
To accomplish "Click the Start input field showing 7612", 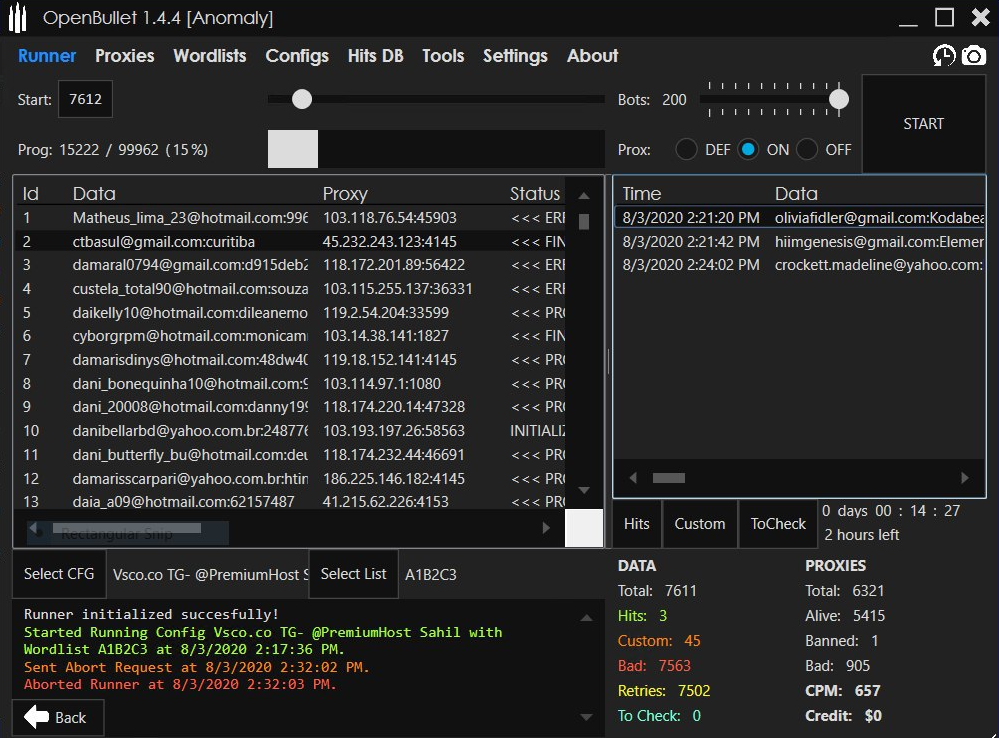I will (x=85, y=99).
